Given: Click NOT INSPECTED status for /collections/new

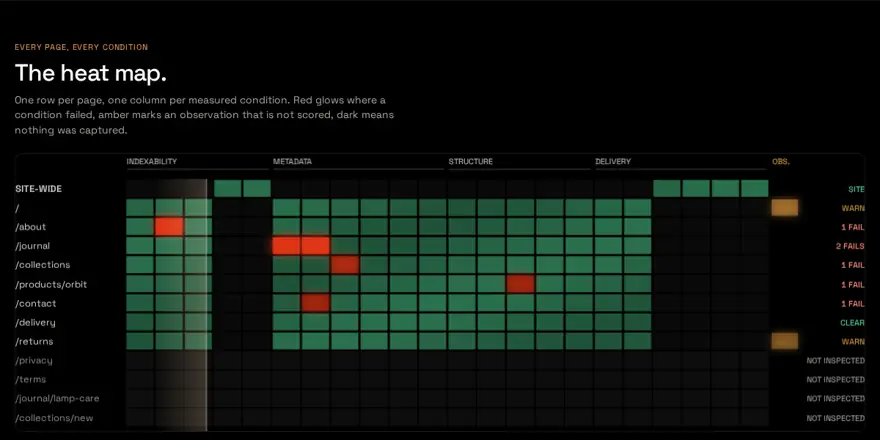Looking at the screenshot, I should tap(836, 418).
